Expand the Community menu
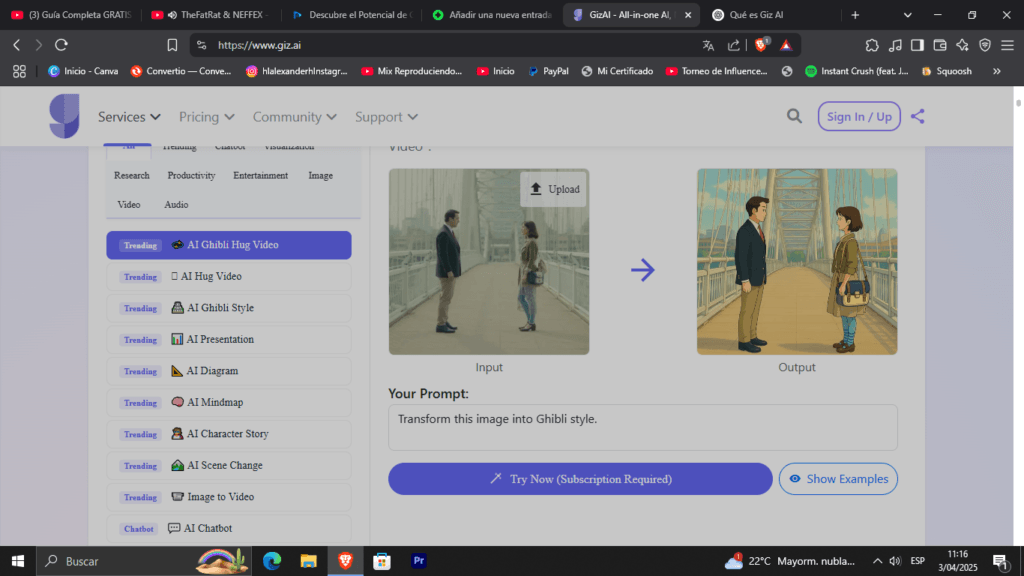The height and width of the screenshot is (576, 1024). [x=294, y=117]
